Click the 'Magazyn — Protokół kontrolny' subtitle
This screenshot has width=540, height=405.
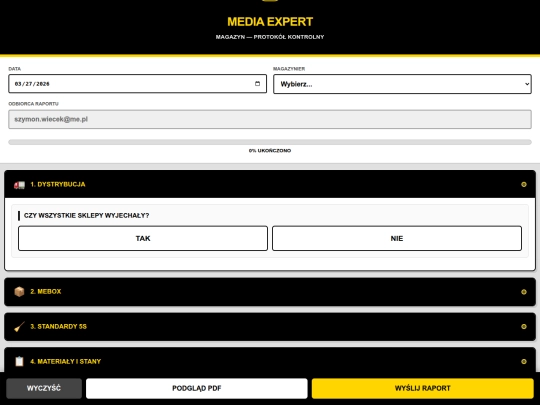pyautogui.click(x=270, y=37)
